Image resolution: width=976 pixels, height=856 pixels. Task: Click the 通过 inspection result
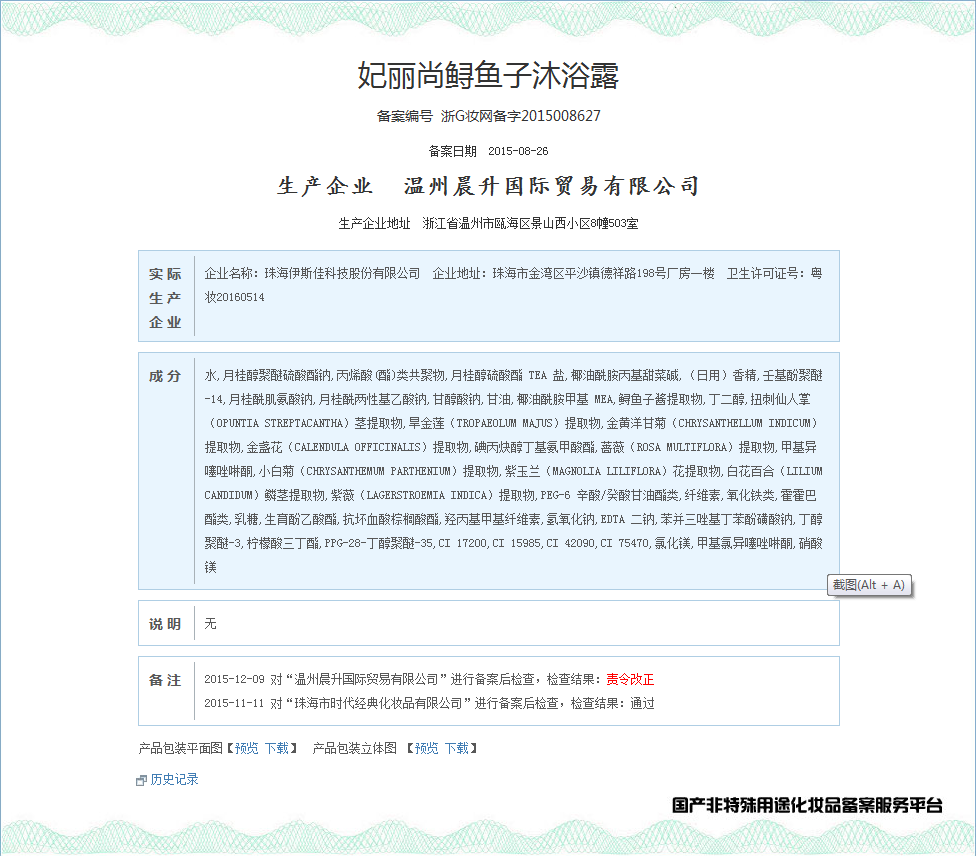[642, 703]
